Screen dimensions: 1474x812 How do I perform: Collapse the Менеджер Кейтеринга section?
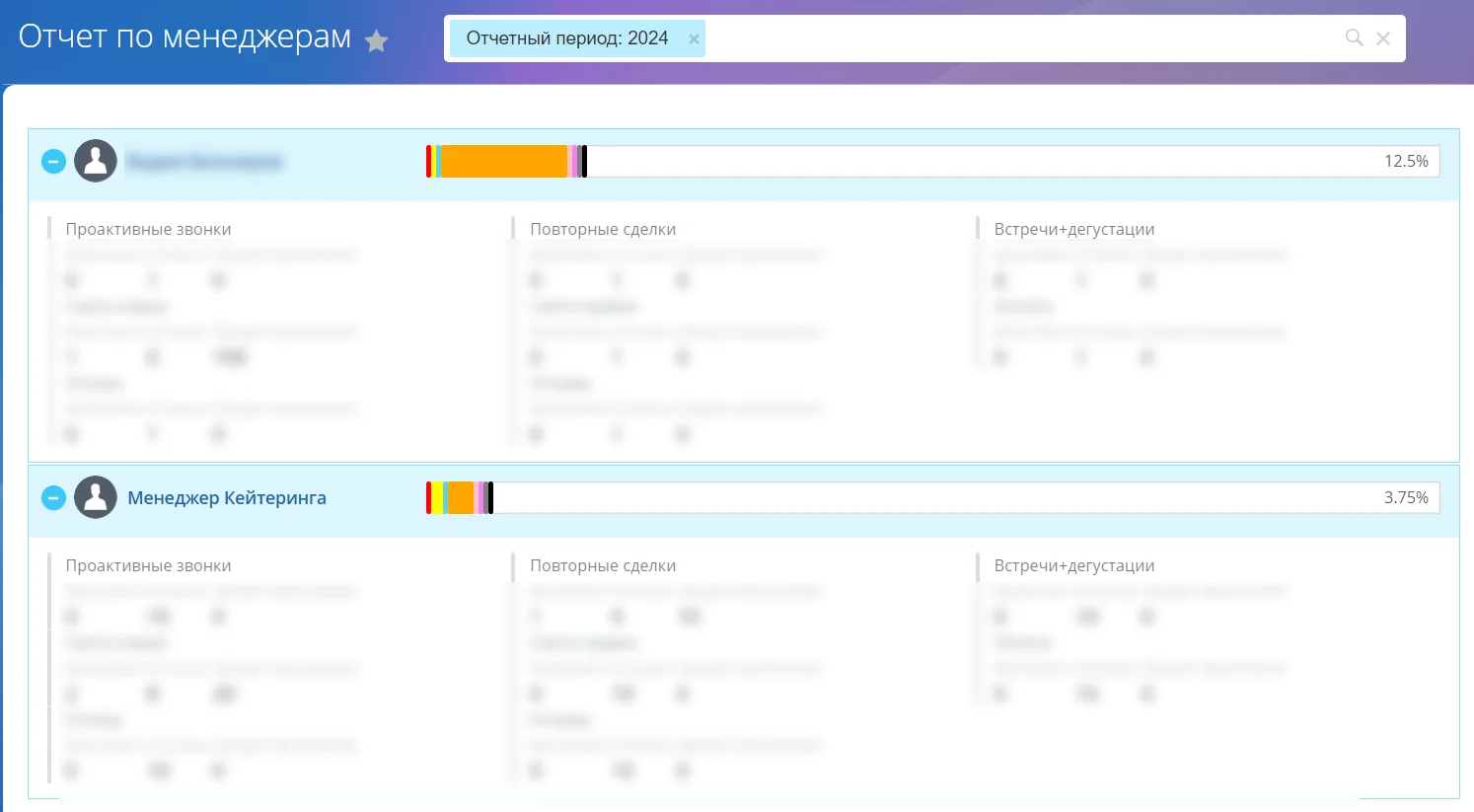[x=54, y=497]
